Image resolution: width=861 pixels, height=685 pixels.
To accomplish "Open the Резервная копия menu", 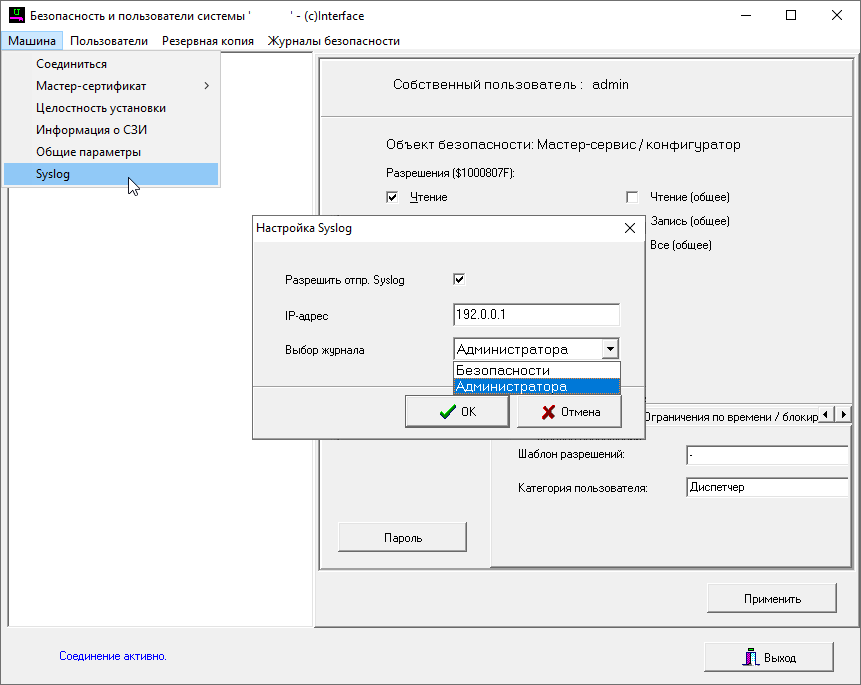I will (x=207, y=41).
